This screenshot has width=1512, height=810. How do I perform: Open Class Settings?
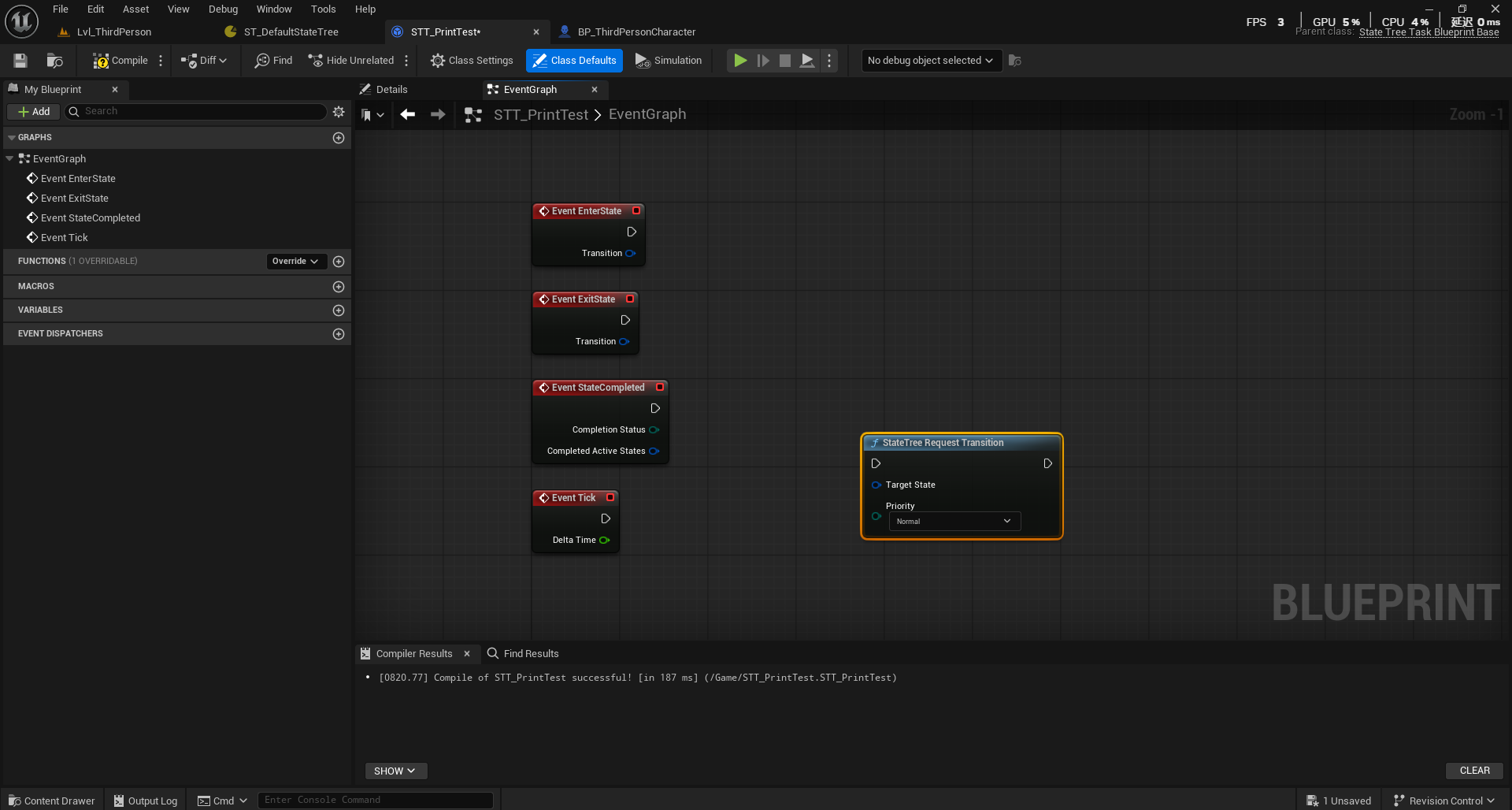click(x=472, y=61)
